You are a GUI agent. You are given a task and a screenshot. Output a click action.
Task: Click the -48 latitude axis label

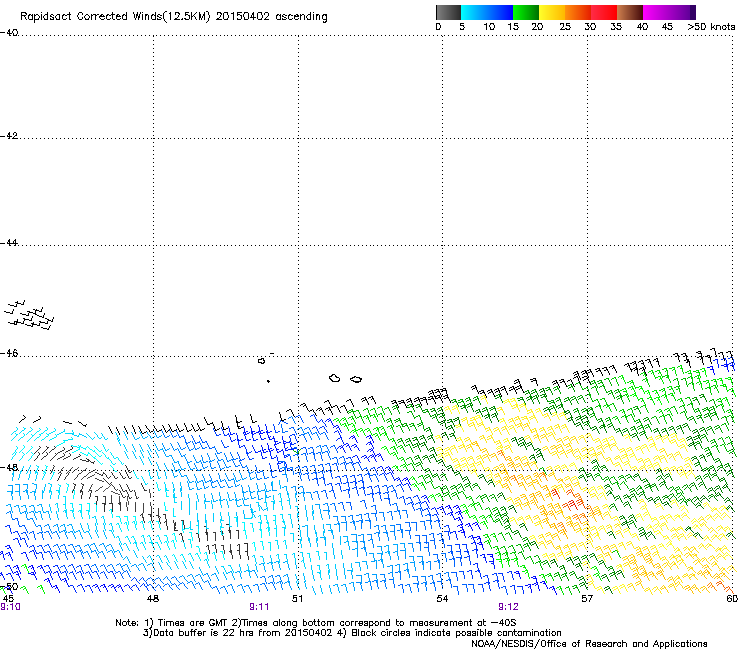[x=9, y=467]
